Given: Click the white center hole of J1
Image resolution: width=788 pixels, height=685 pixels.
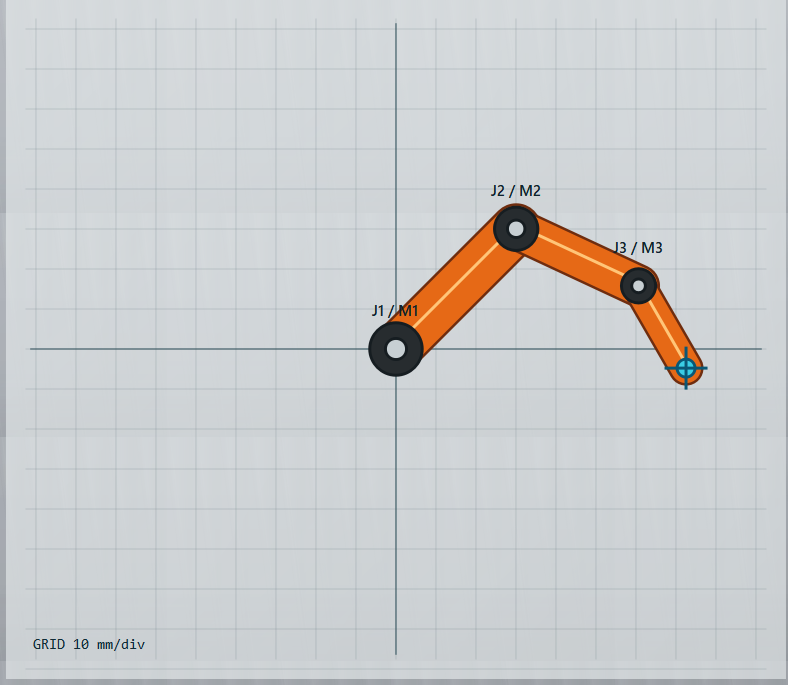Looking at the screenshot, I should [x=396, y=349].
